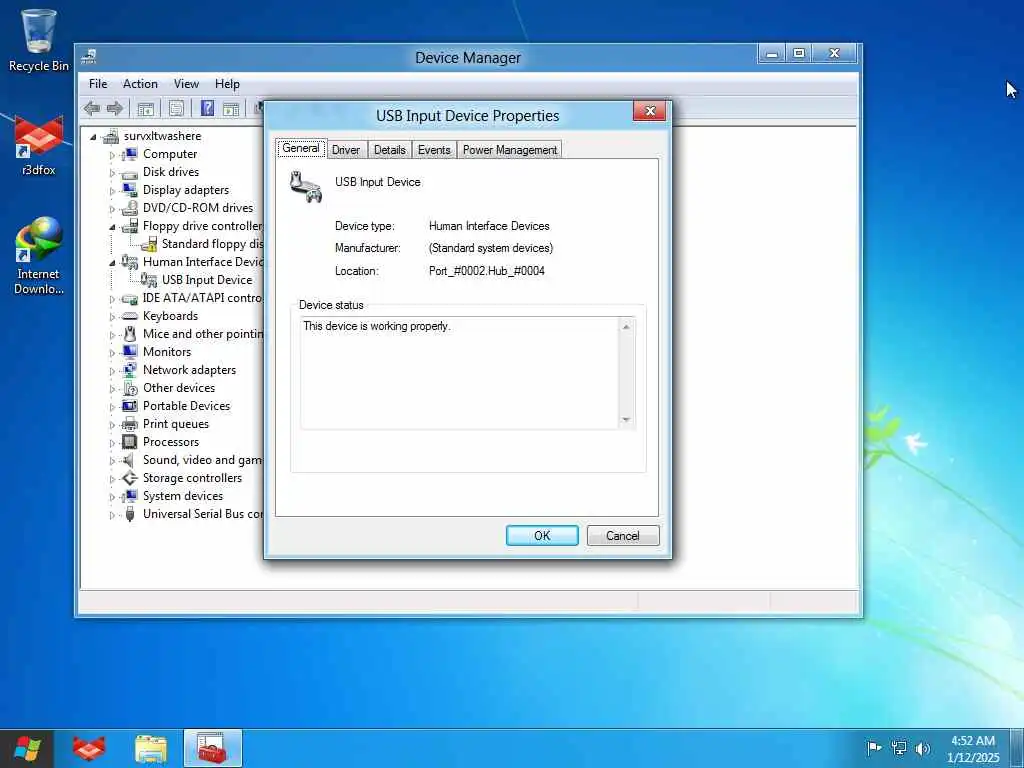Select the Display adapters category icon
This screenshot has width=1024, height=768.
pyautogui.click(x=130, y=190)
